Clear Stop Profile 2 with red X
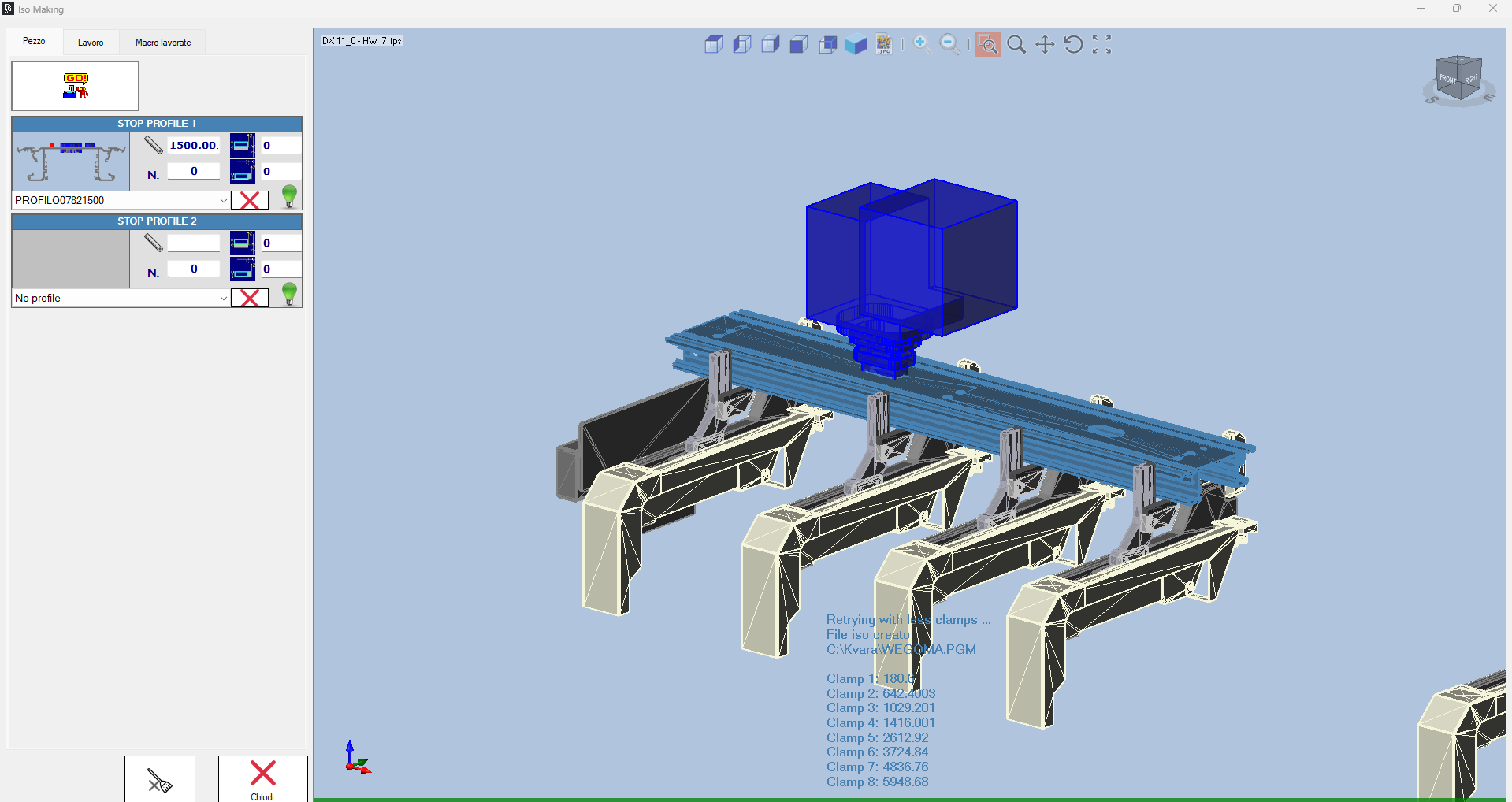The image size is (1512, 802). point(250,298)
